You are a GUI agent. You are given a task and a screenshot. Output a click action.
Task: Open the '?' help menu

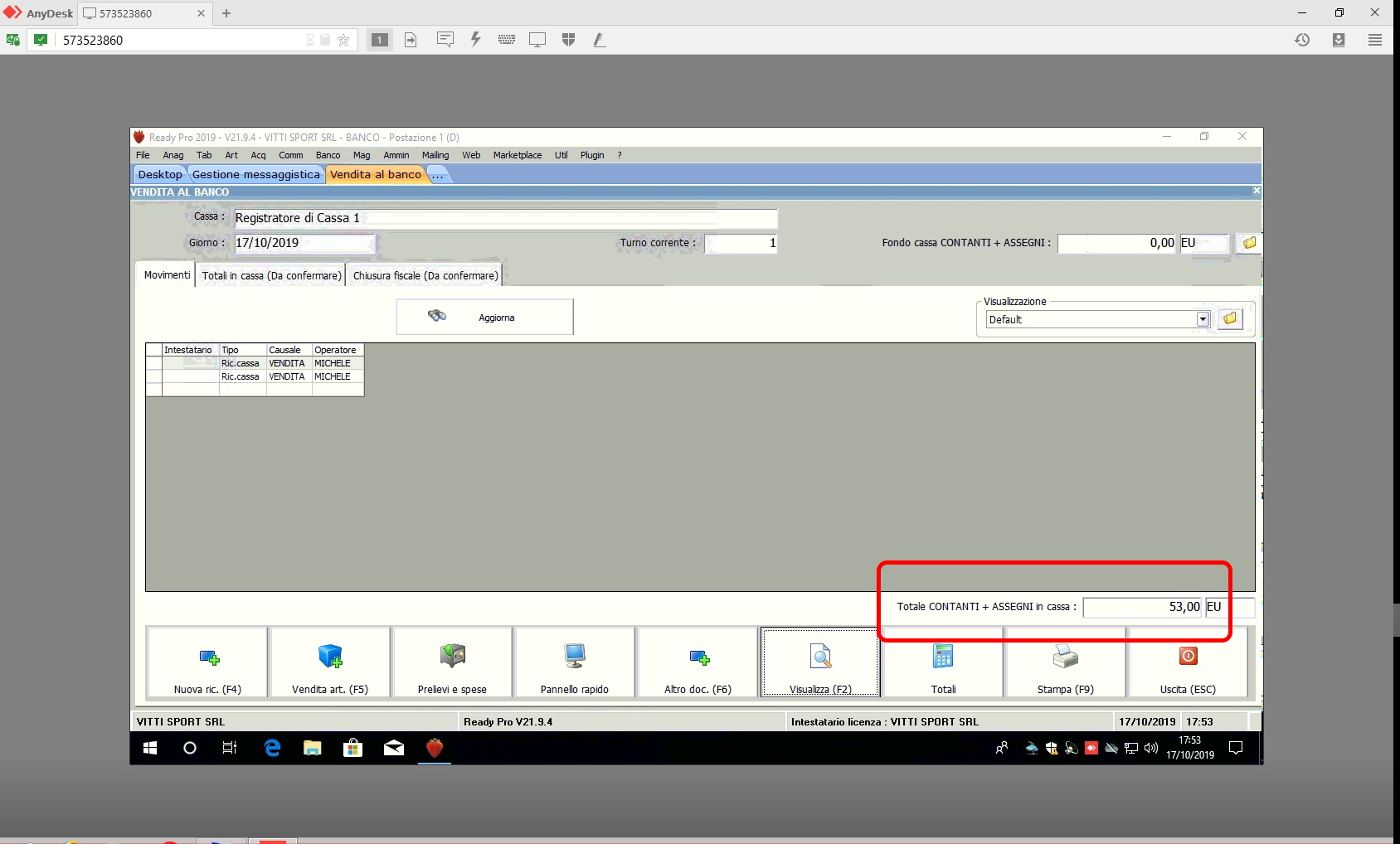tap(620, 155)
